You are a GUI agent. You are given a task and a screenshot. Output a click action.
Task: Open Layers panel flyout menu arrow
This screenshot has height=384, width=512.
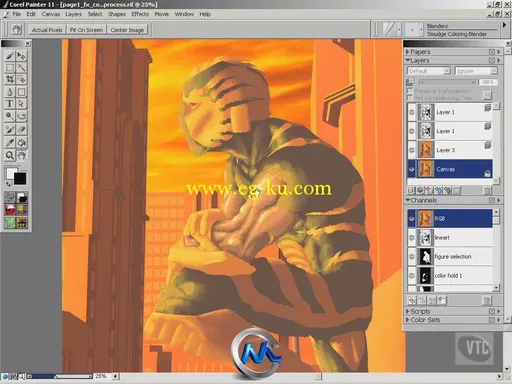(499, 60)
